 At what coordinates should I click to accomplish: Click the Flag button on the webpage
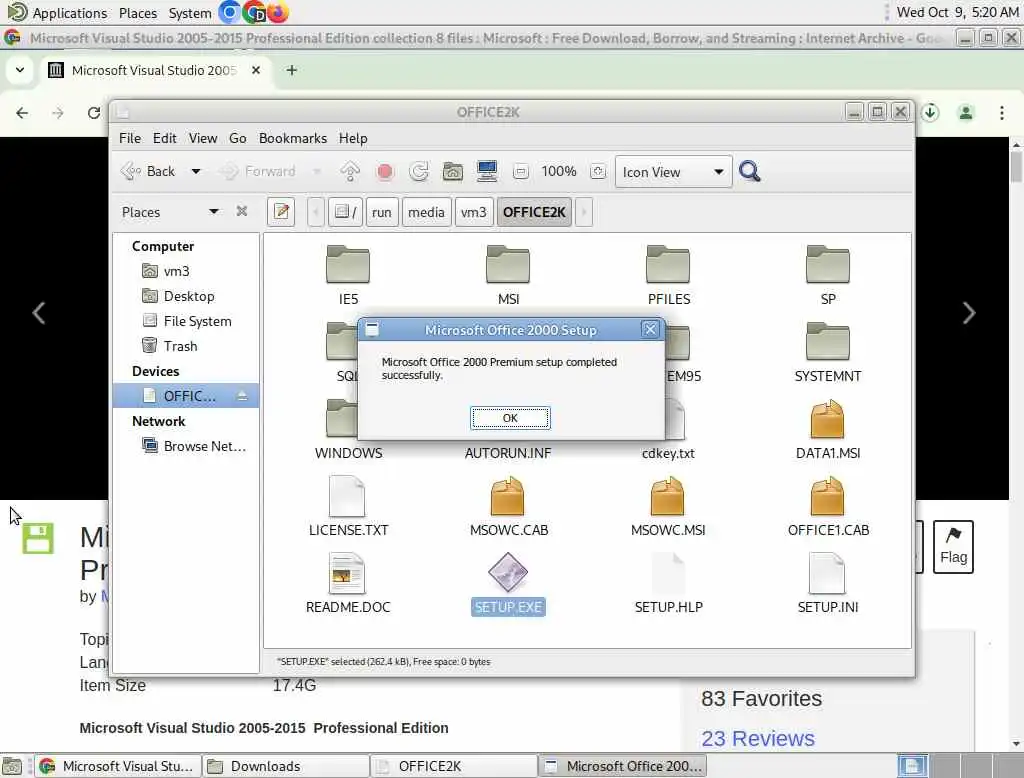(953, 547)
